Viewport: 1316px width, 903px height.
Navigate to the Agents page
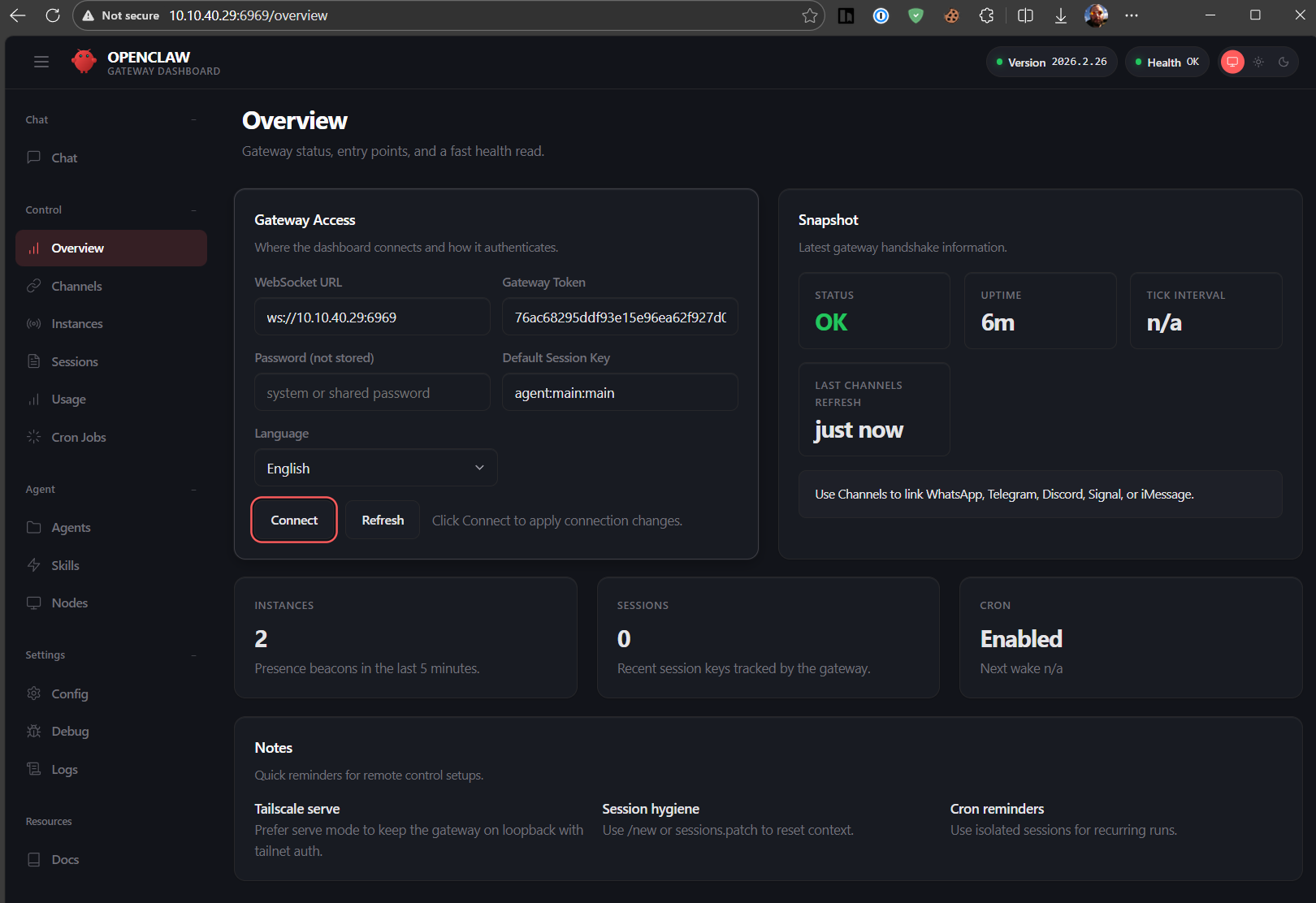pos(111,527)
